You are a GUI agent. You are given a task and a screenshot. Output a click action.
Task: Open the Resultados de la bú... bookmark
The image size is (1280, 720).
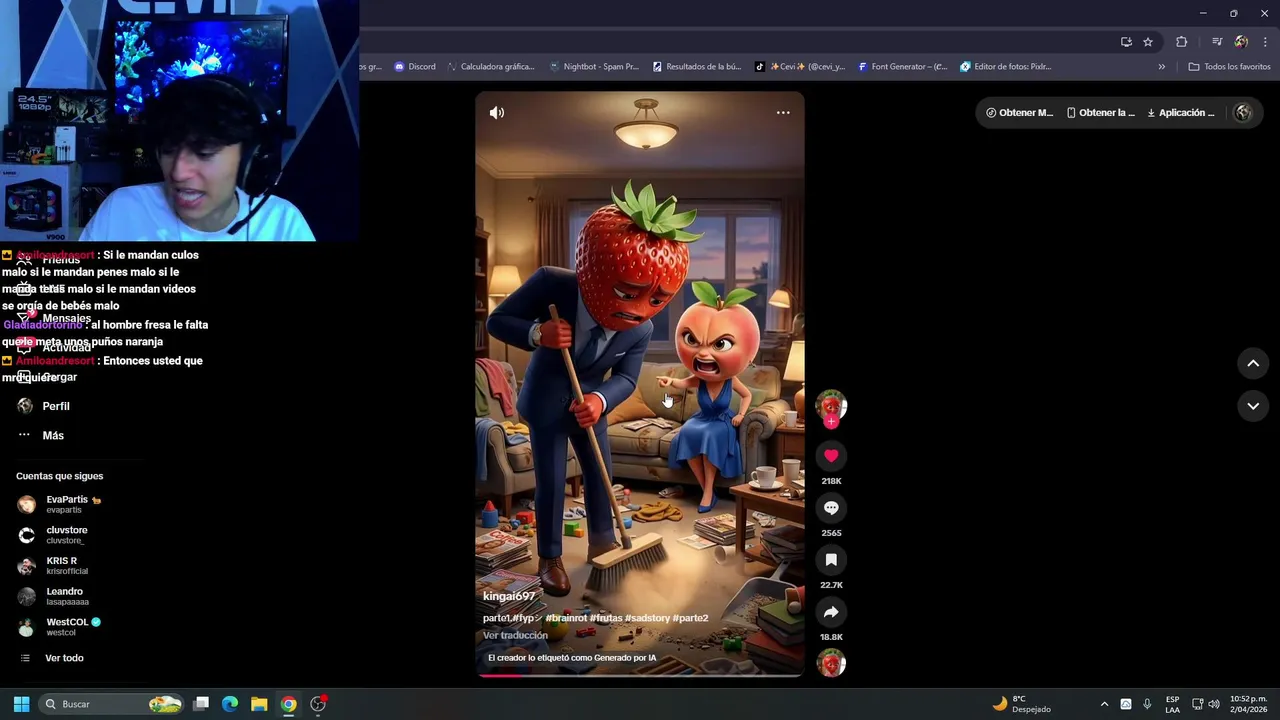click(697, 67)
